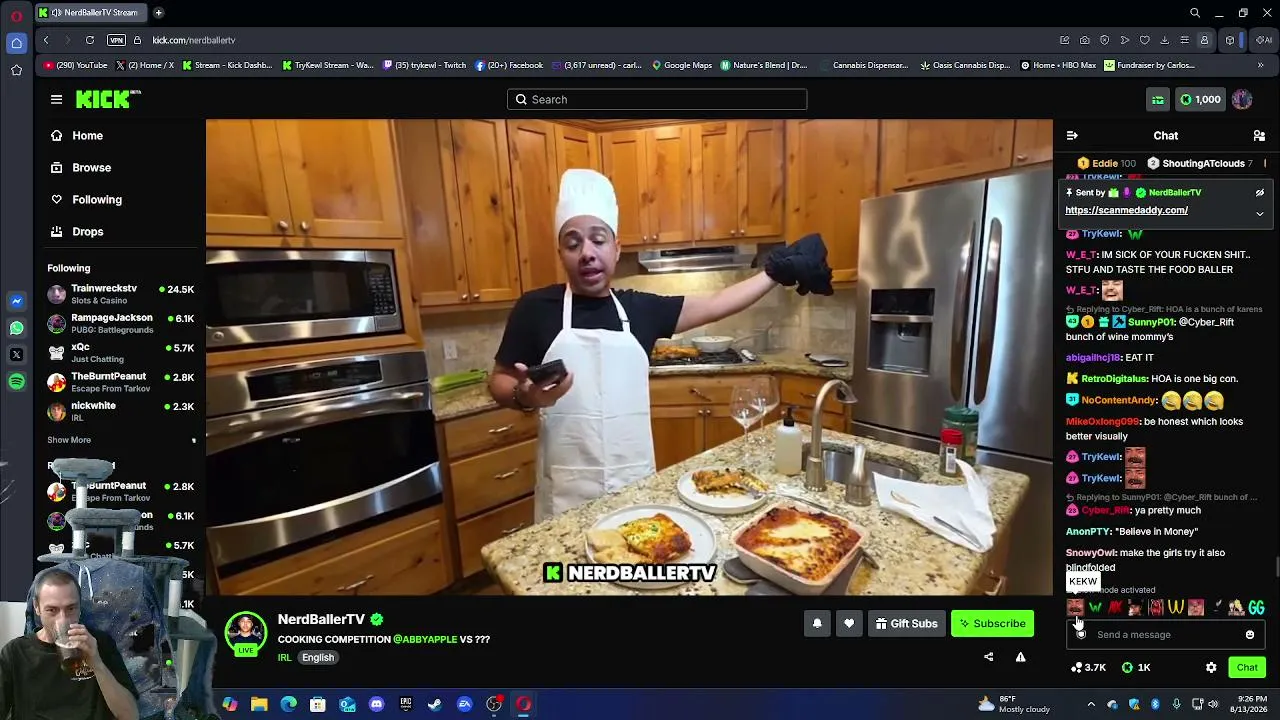Click the Kick search box
The height and width of the screenshot is (720, 1280).
point(657,99)
